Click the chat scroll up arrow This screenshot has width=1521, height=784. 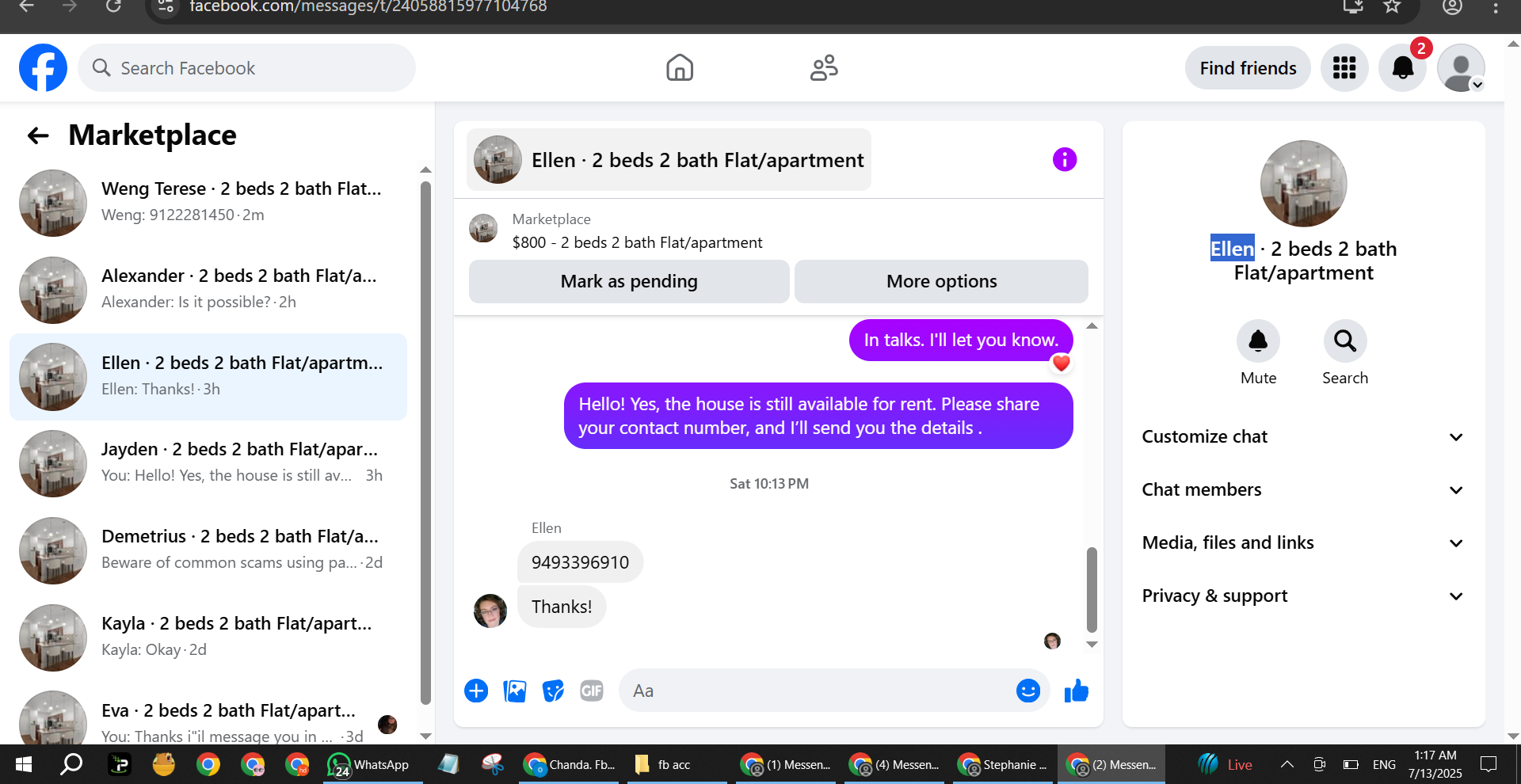pyautogui.click(x=1092, y=326)
